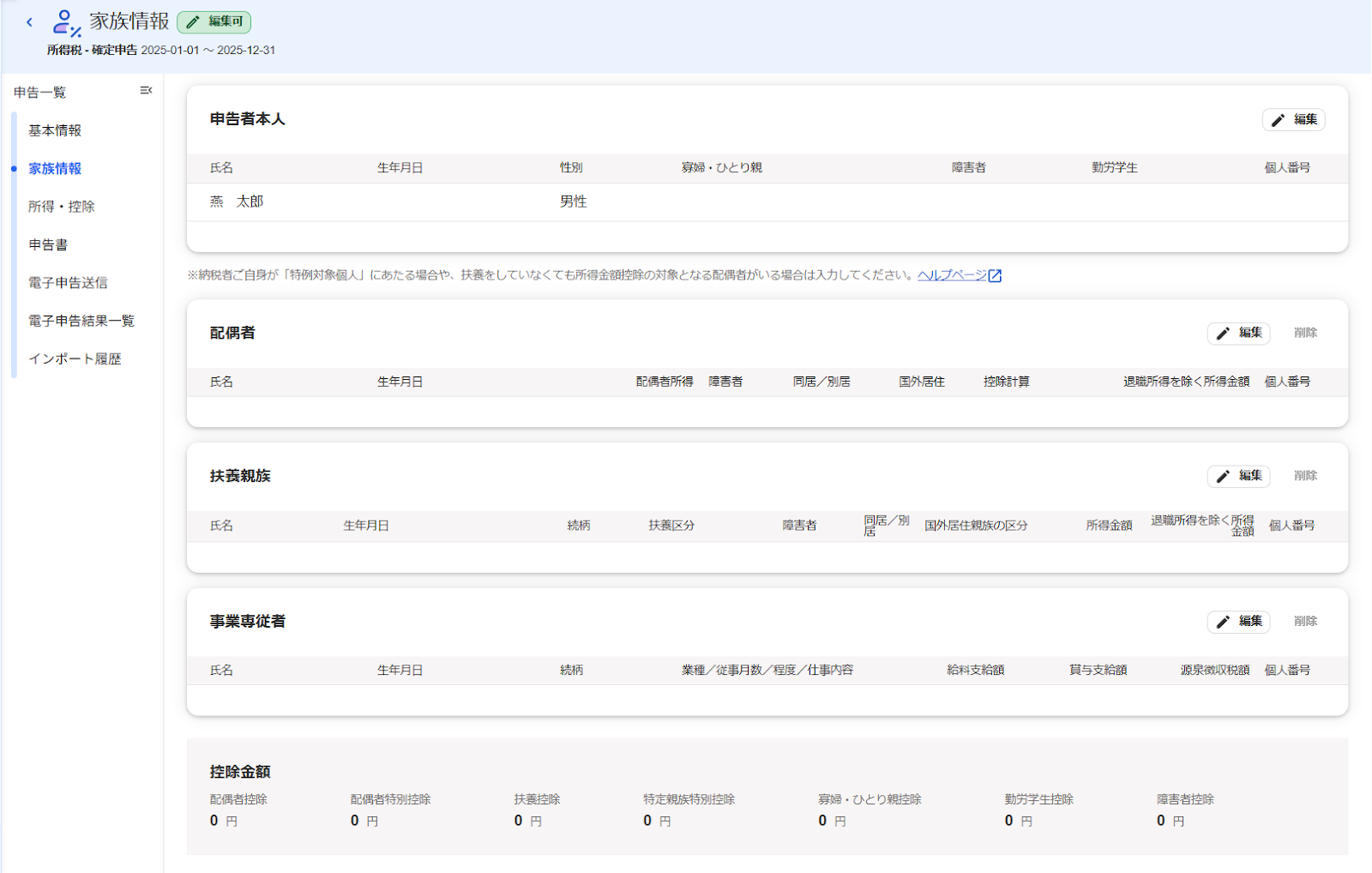The width and height of the screenshot is (1372, 873).
Task: Edit the 事業専従者 section
Action: (1238, 622)
